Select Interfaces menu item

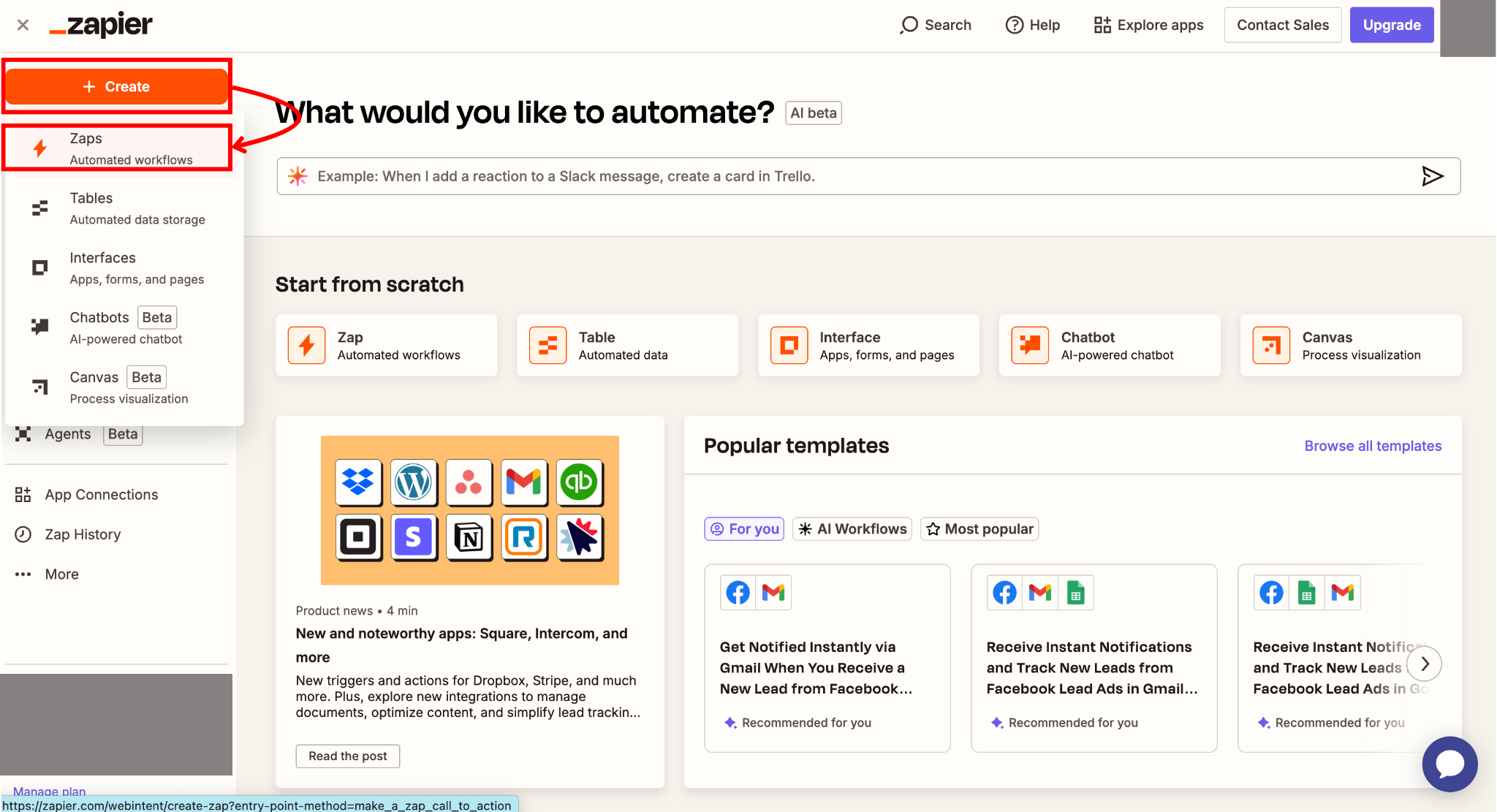(123, 268)
